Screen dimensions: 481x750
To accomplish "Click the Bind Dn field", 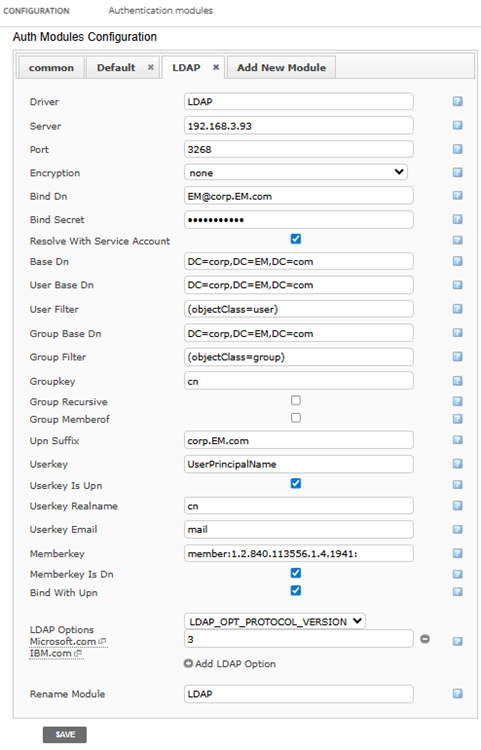I will coord(299,196).
